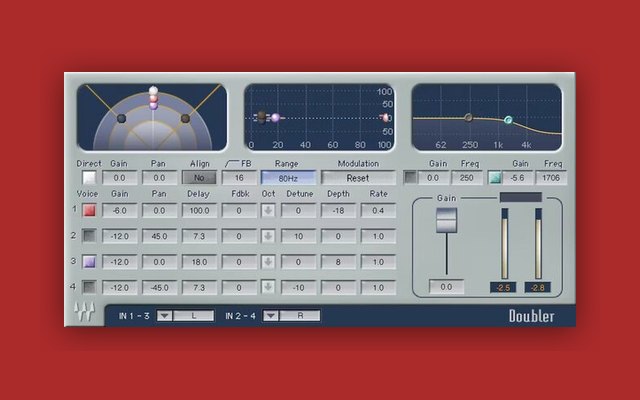Select the red marker at 100 in delay graph
Image resolution: width=640 pixels, height=400 pixels.
[x=384, y=118]
